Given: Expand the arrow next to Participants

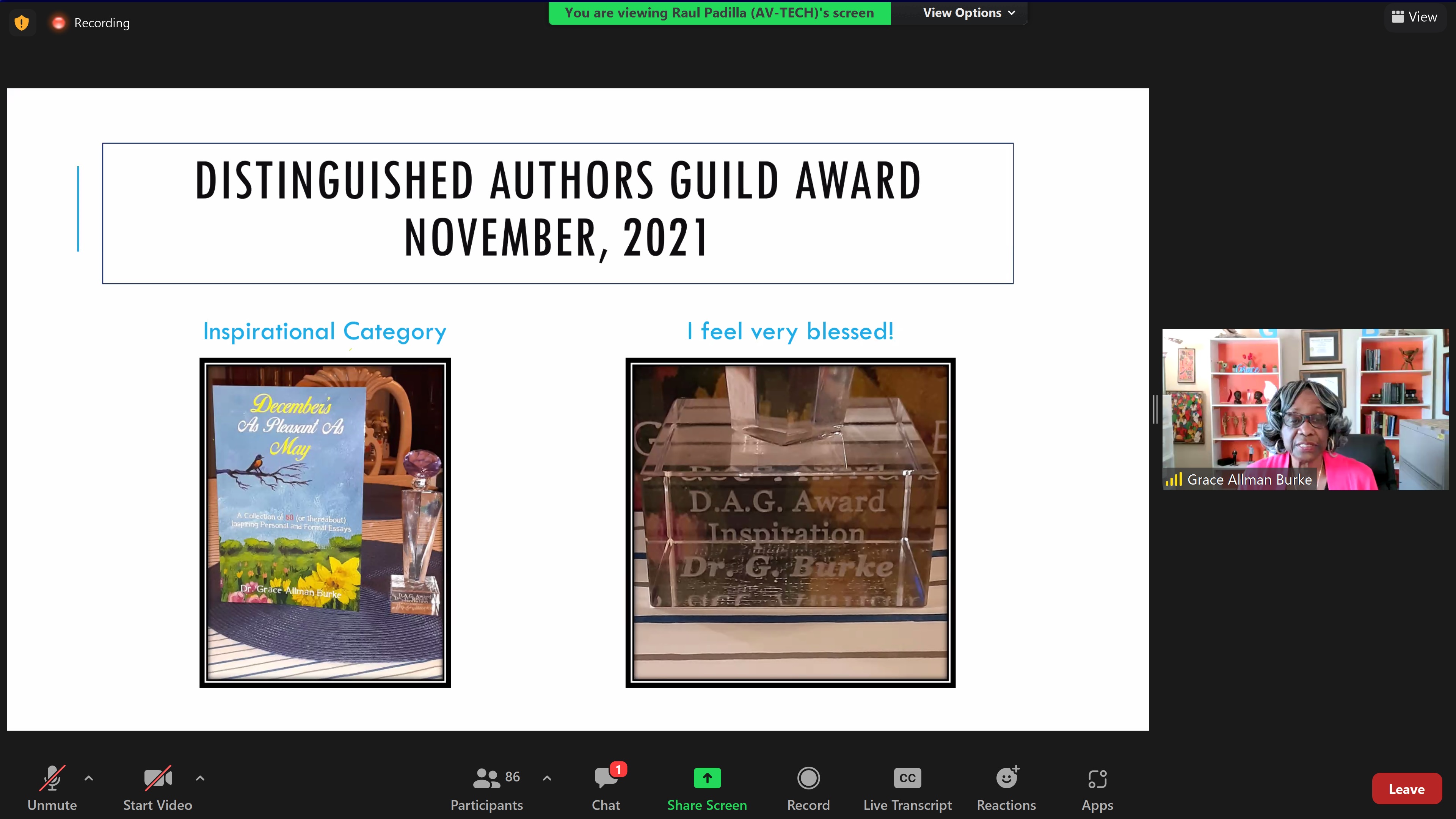Looking at the screenshot, I should (547, 778).
